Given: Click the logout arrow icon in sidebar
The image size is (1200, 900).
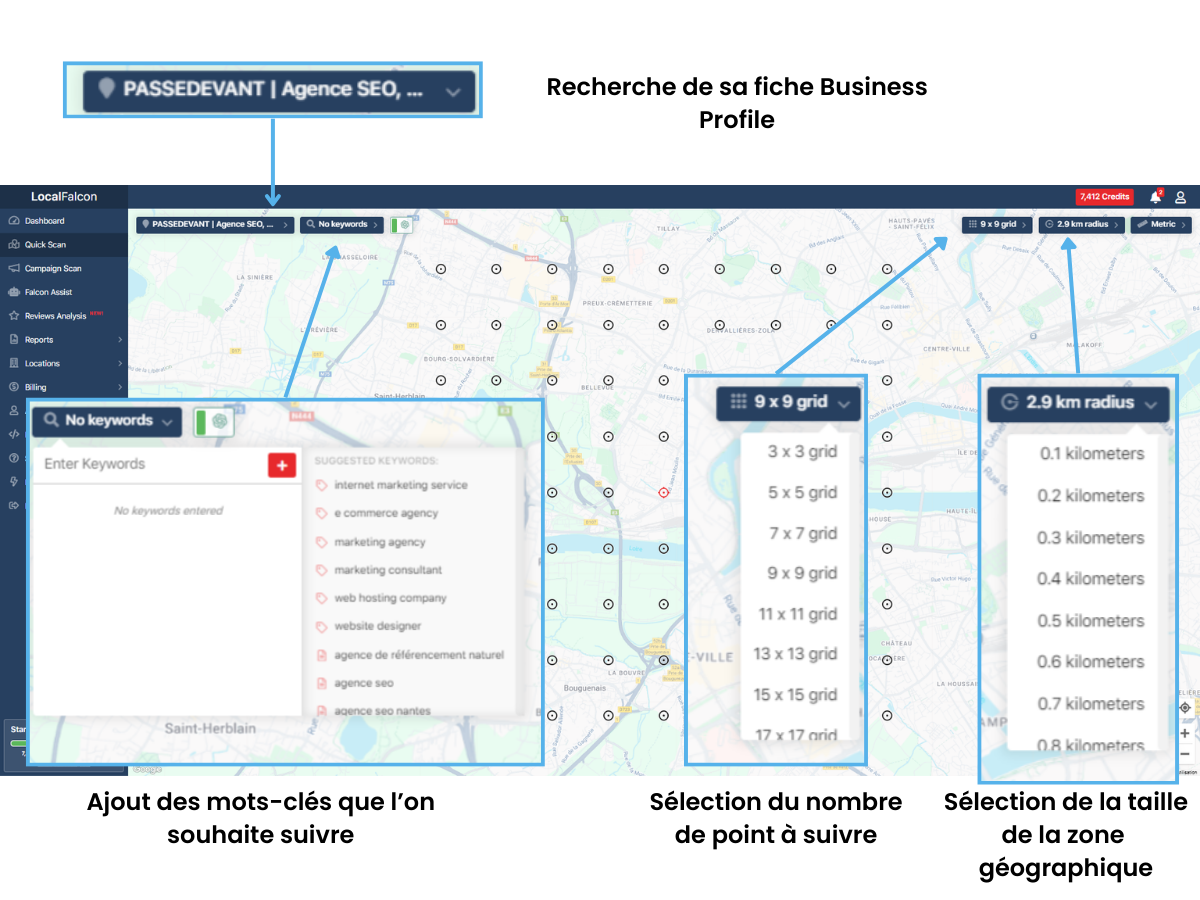Looking at the screenshot, I should tap(14, 505).
